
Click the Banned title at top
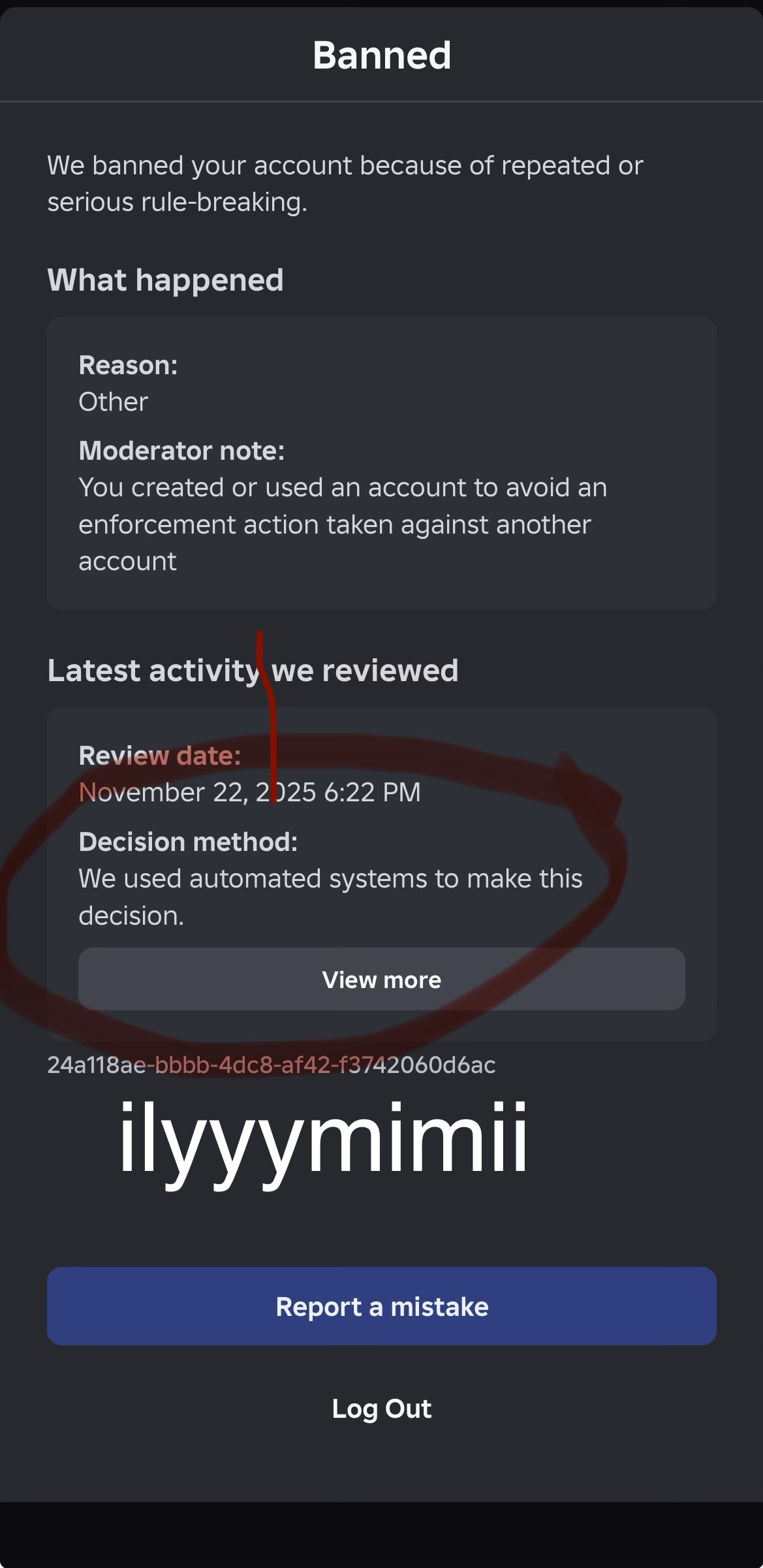382,55
